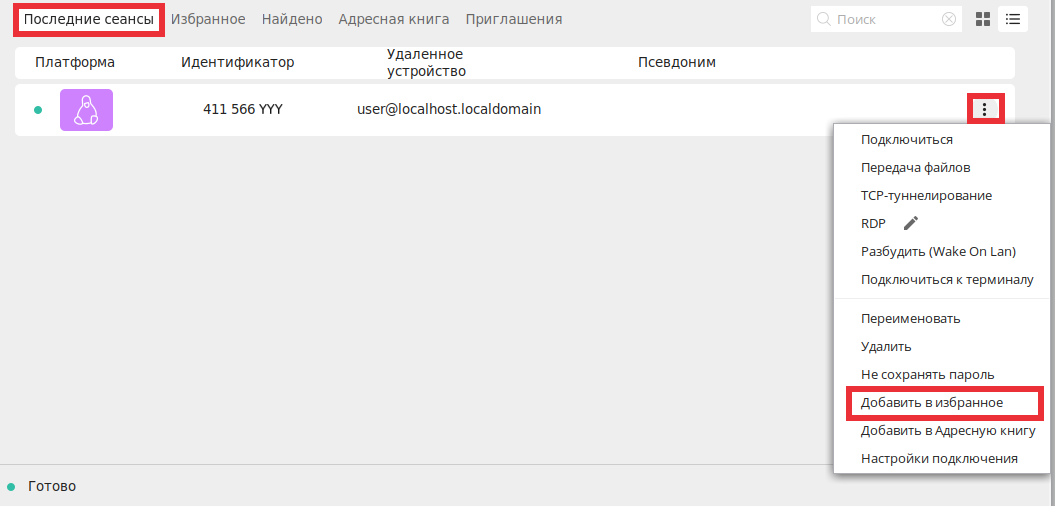Click the search magnifier icon
The image size is (1055, 506).
tap(824, 20)
